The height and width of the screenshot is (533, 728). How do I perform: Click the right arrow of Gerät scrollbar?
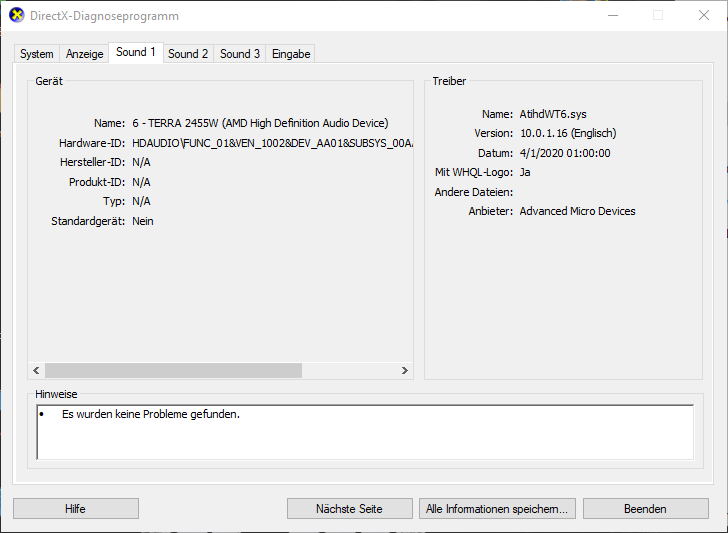(x=405, y=370)
